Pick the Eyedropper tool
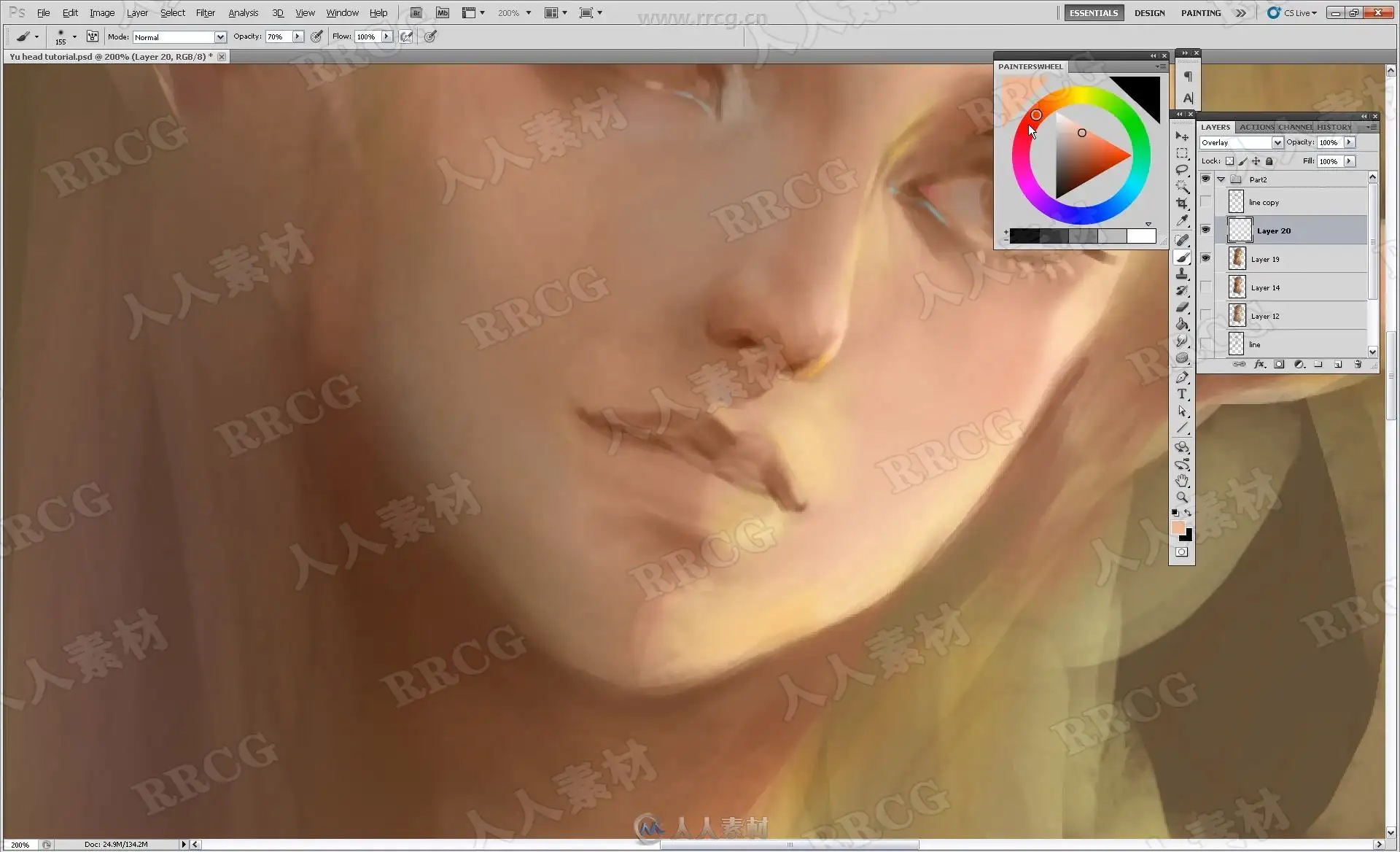 click(x=1182, y=221)
